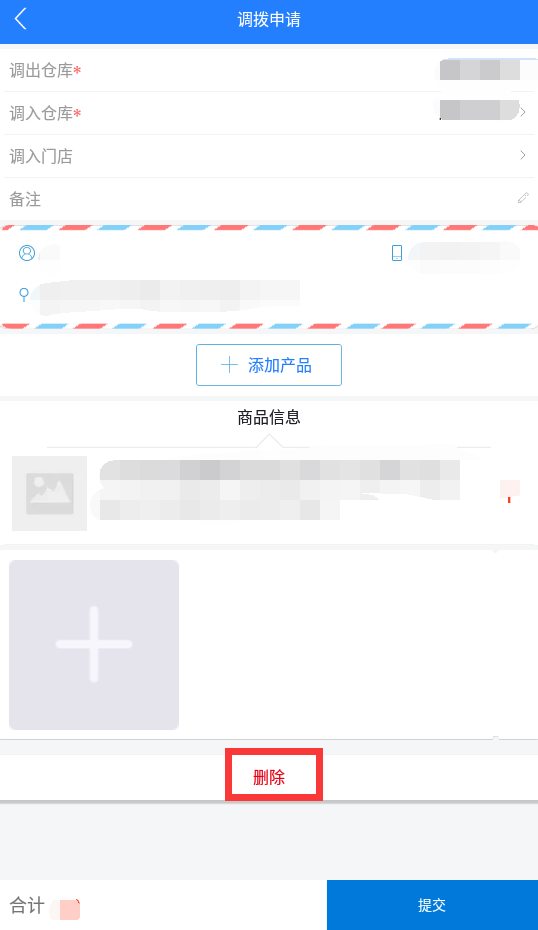Select the 商品信息 section header
538x930 pixels.
click(x=269, y=418)
